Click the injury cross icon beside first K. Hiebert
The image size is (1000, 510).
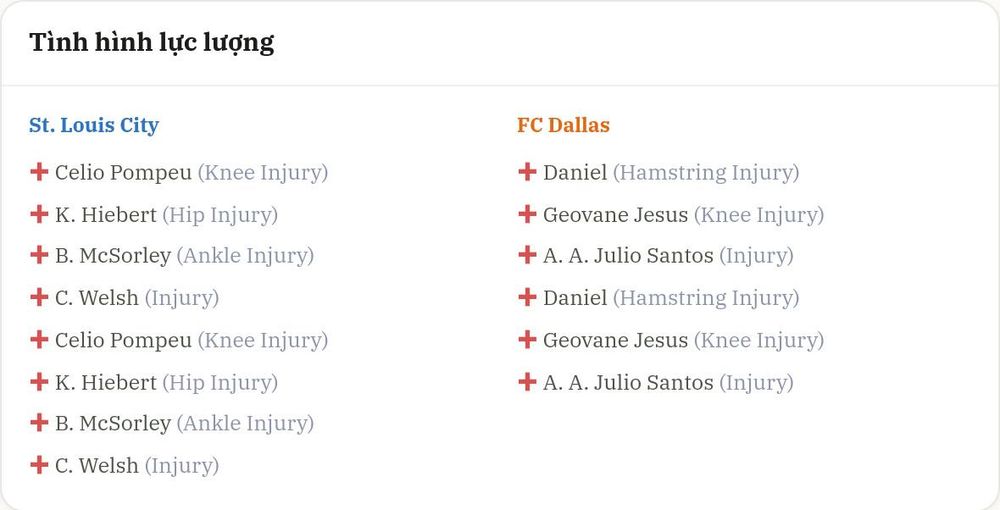[x=39, y=214]
